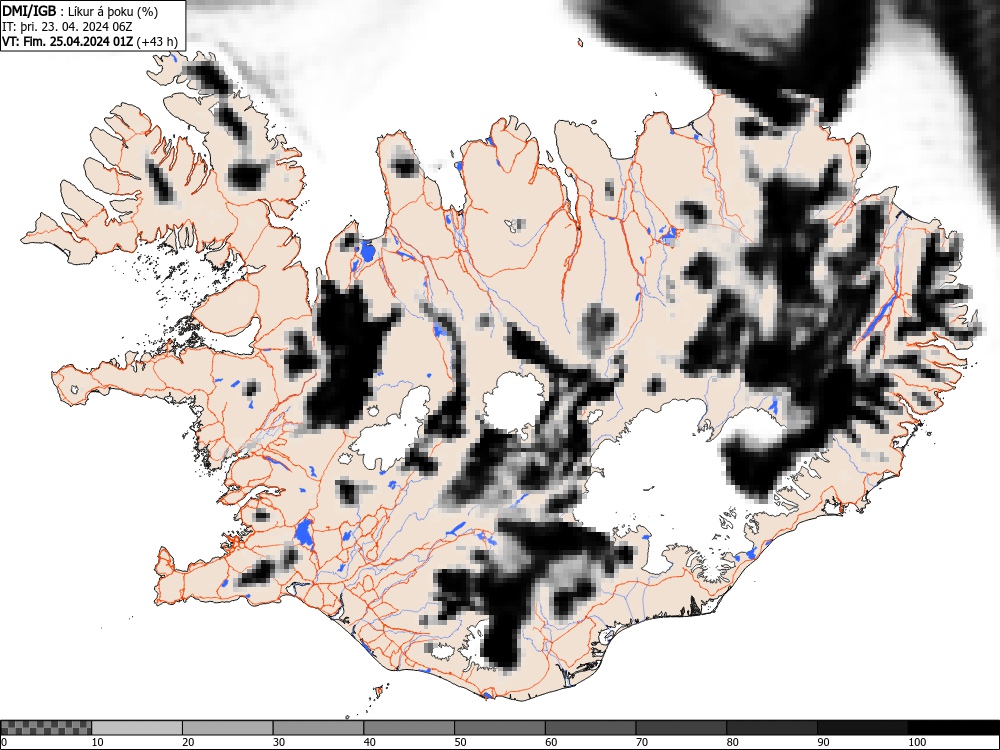Click the 50-60 percent gray legend swatch
This screenshot has height=750, width=1000.
(x=500, y=728)
